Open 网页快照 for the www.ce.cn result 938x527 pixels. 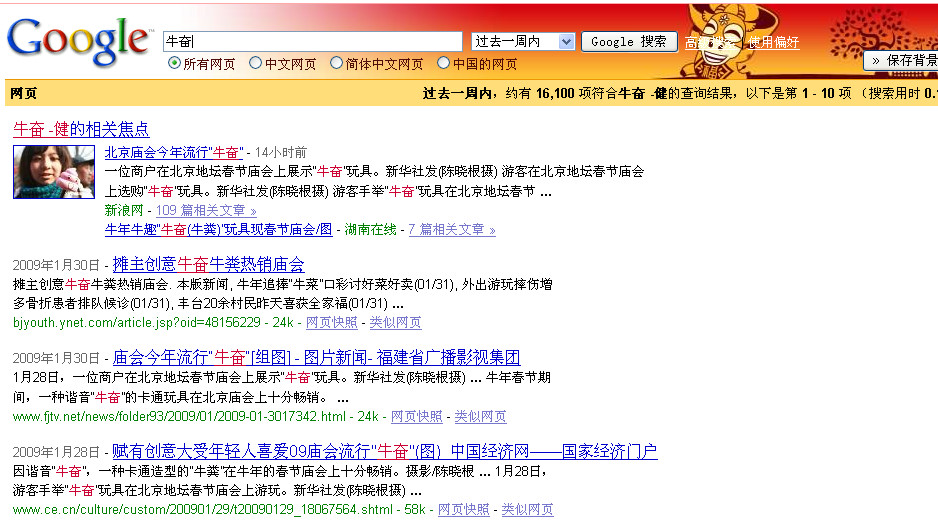464,510
